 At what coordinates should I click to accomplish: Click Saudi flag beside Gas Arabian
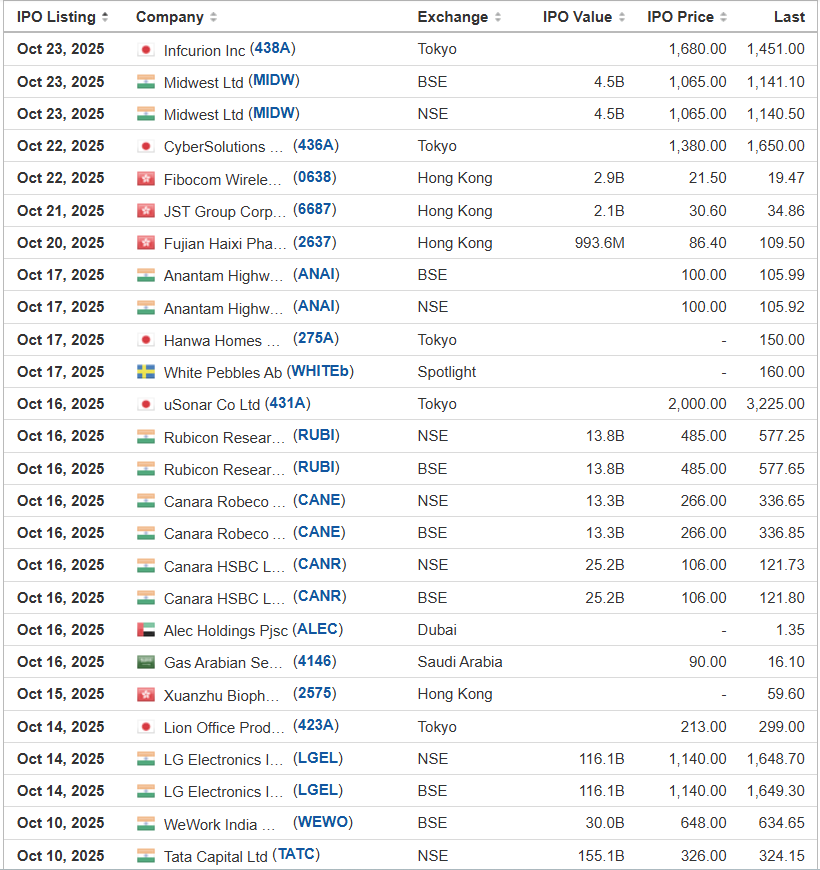pyautogui.click(x=146, y=662)
